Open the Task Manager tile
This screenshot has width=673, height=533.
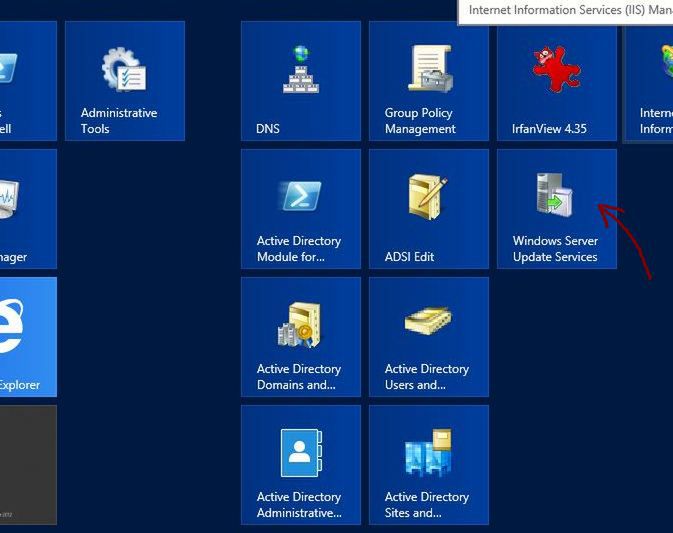coord(28,209)
